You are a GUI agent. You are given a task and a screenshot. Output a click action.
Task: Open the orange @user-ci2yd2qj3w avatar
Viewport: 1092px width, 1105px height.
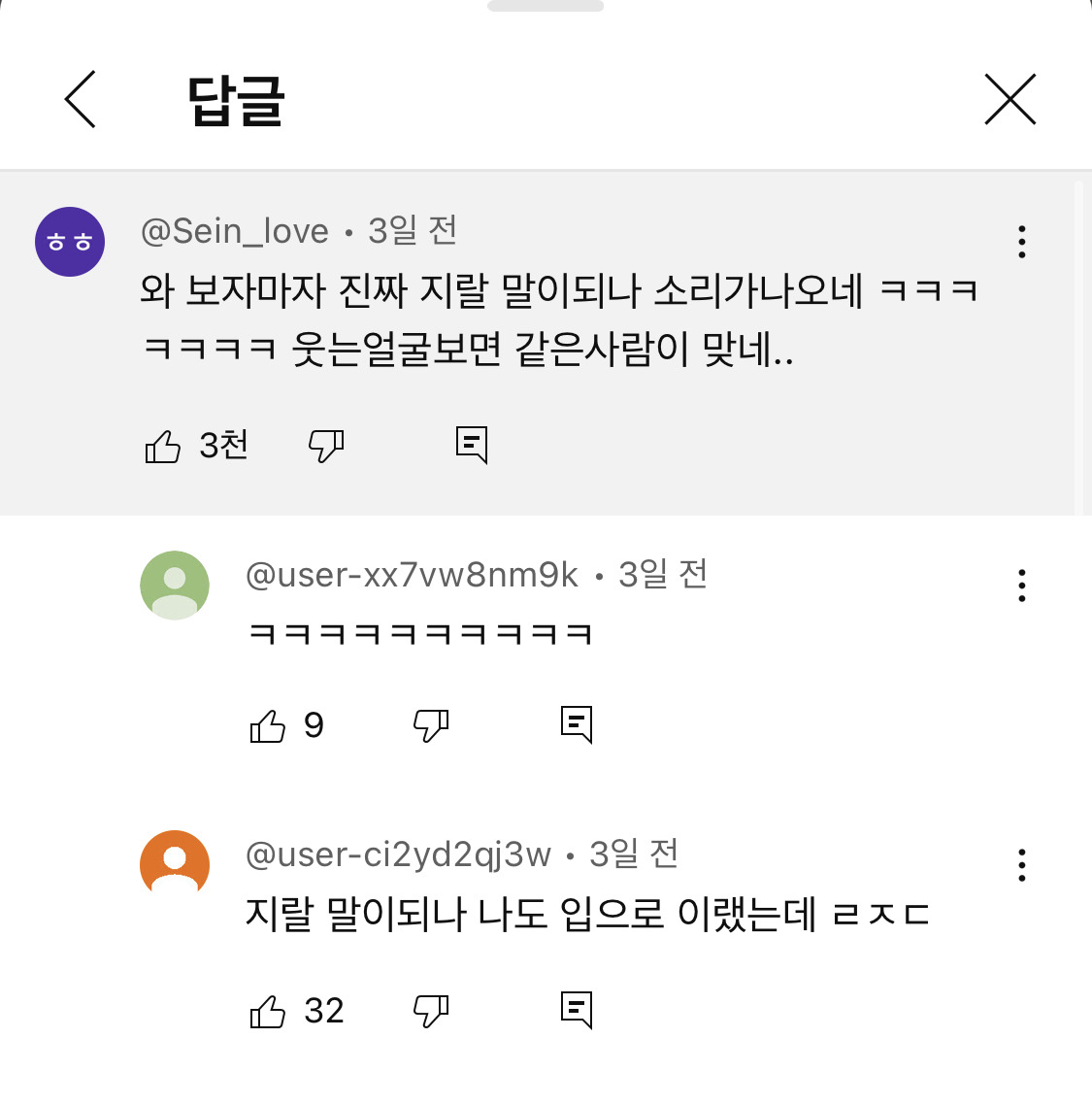pyautogui.click(x=175, y=865)
